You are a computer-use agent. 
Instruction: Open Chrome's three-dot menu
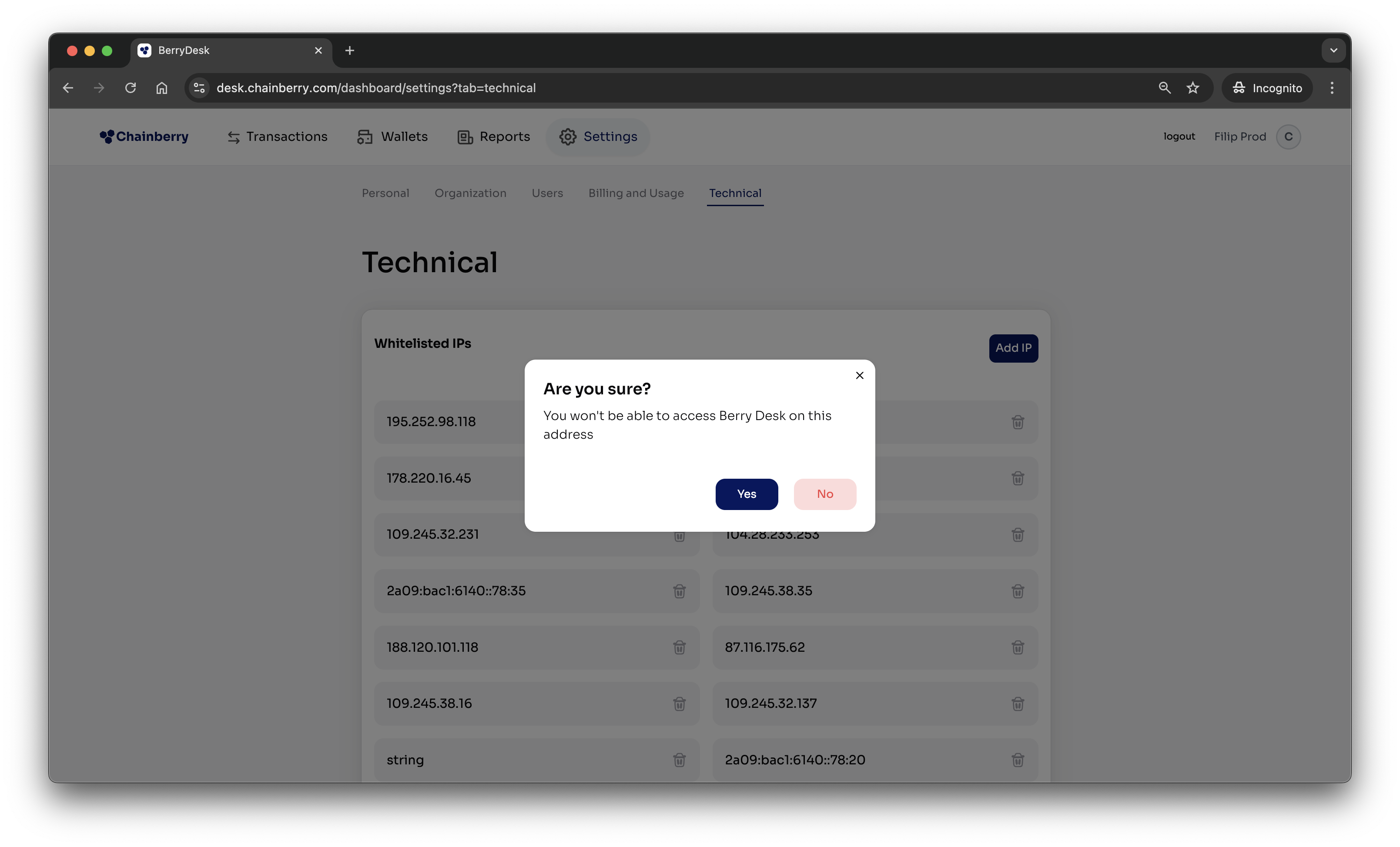(1331, 88)
